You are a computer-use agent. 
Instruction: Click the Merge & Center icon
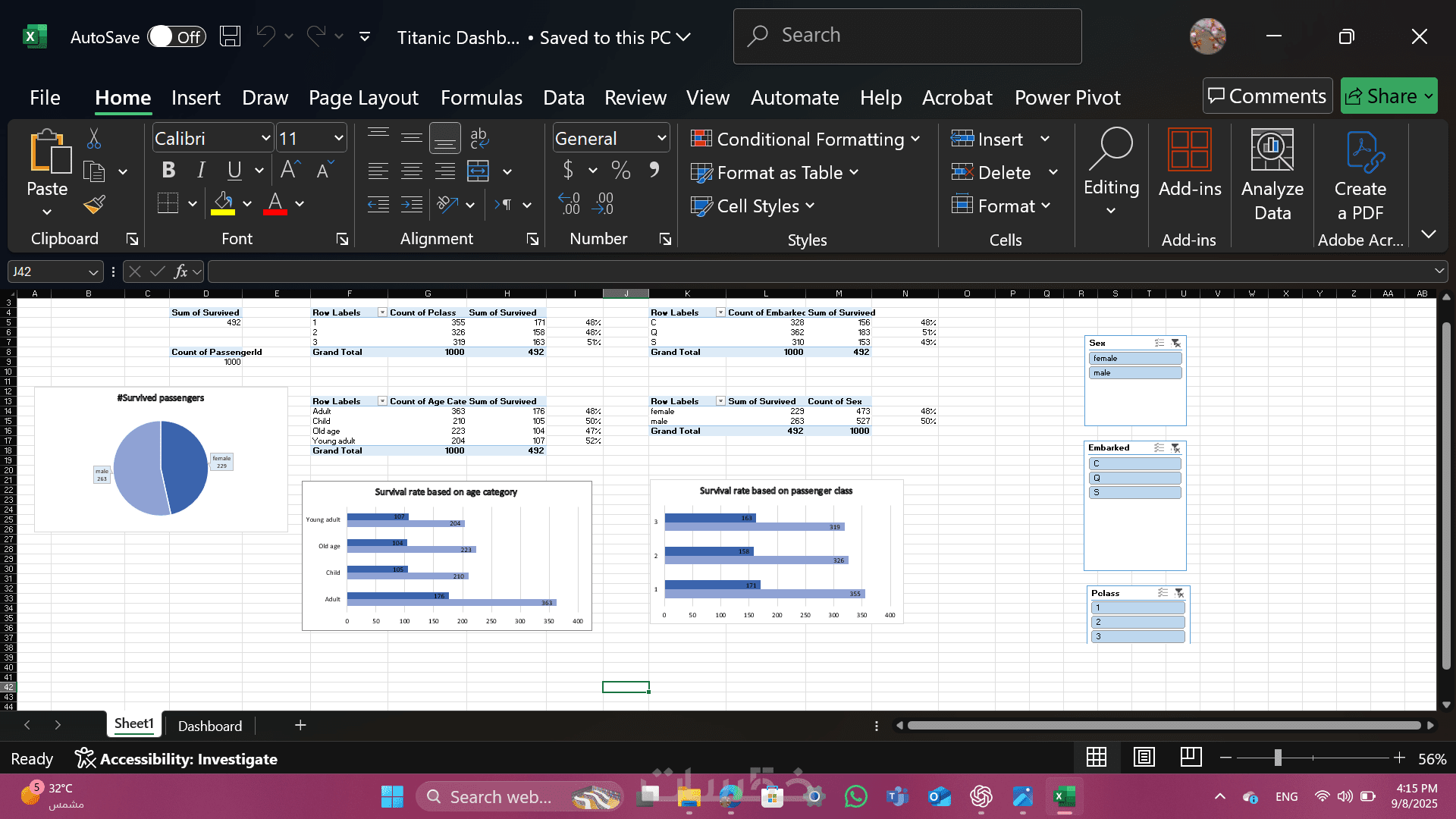[x=479, y=171]
